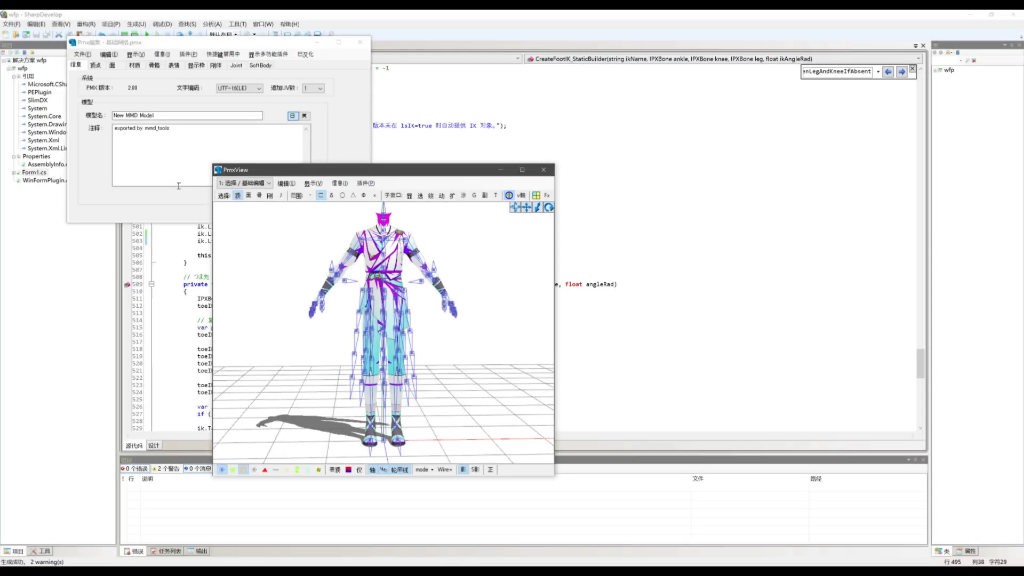Screen dimensions: 1024x576
Task: Click the breakpoint marker at line 509
Action: 127,285
